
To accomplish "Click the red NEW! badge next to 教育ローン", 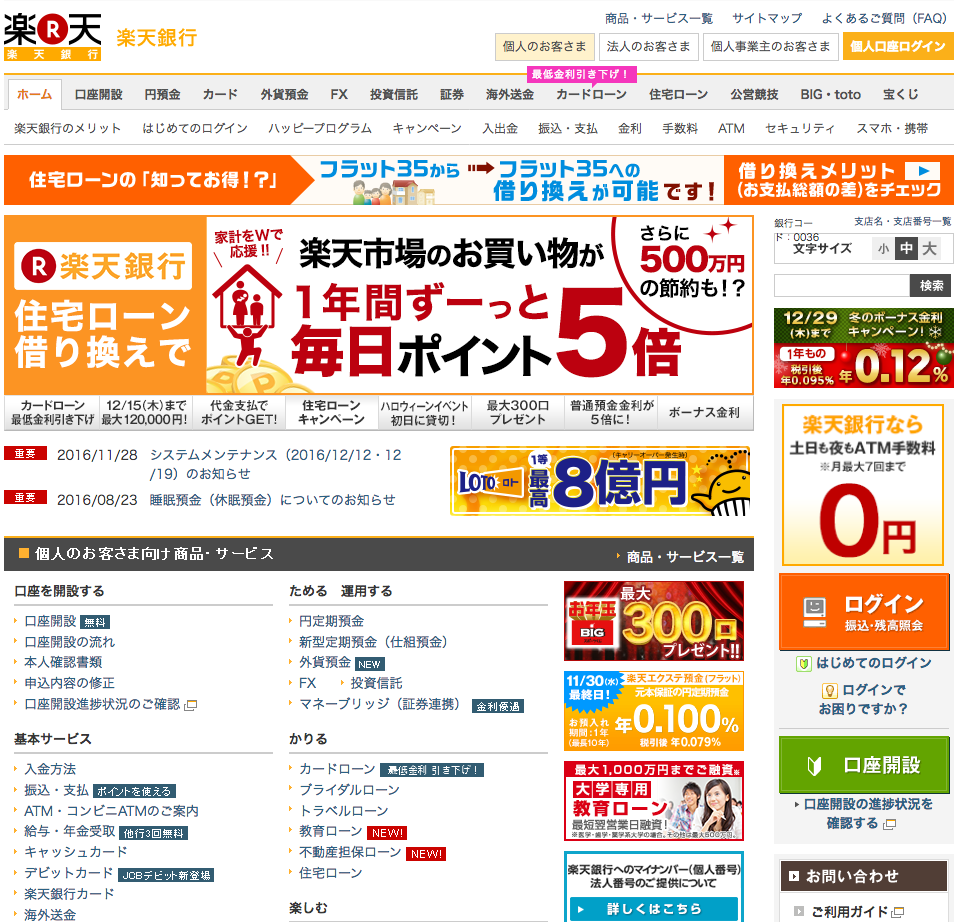I will pos(387,832).
